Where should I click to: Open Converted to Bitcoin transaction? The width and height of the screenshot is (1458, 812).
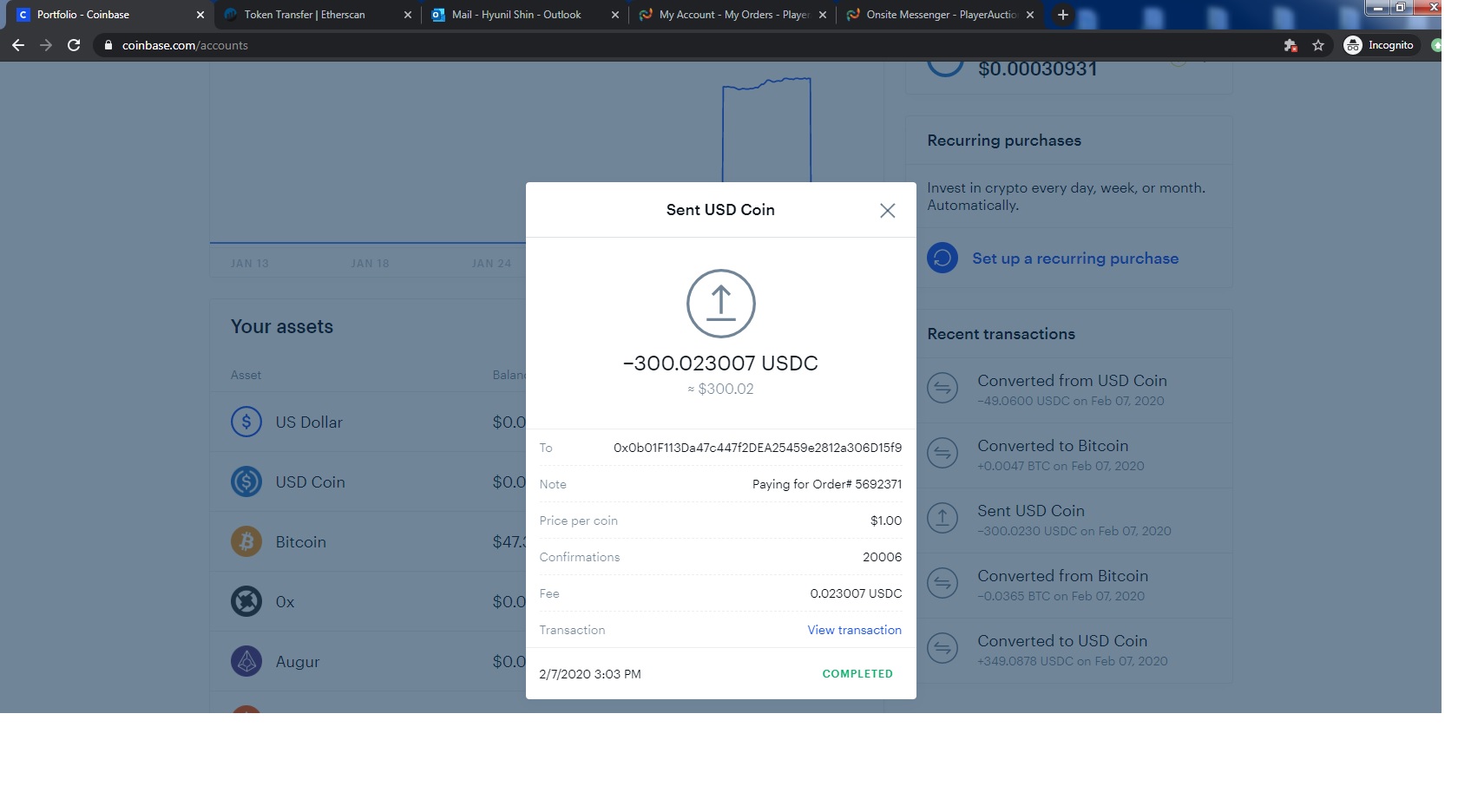1069,455
